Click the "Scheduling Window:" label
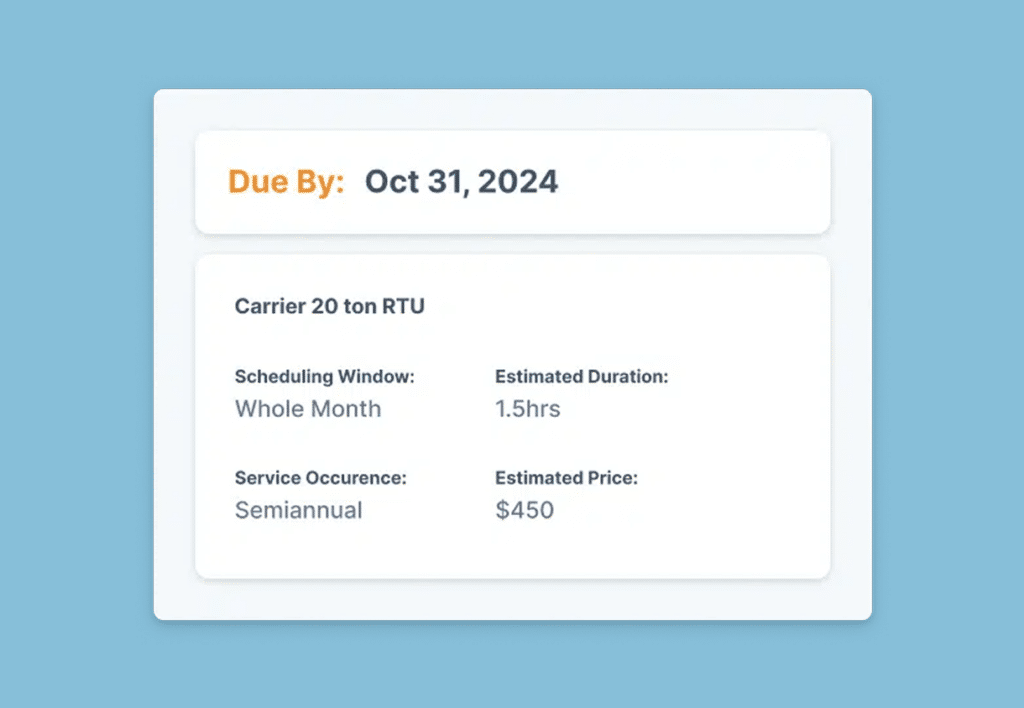 (324, 377)
